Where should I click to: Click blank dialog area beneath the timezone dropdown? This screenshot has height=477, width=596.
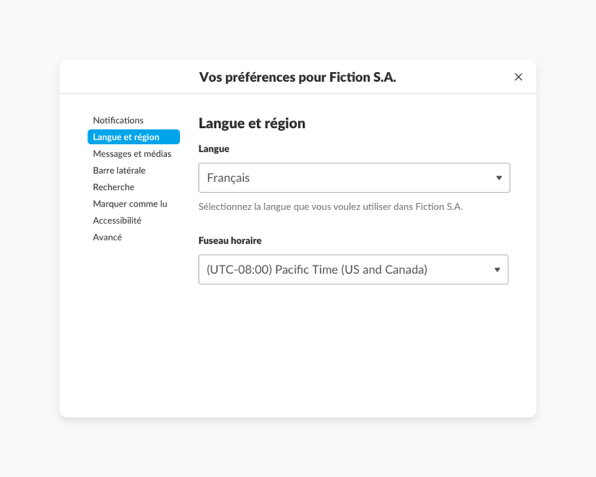[353, 350]
